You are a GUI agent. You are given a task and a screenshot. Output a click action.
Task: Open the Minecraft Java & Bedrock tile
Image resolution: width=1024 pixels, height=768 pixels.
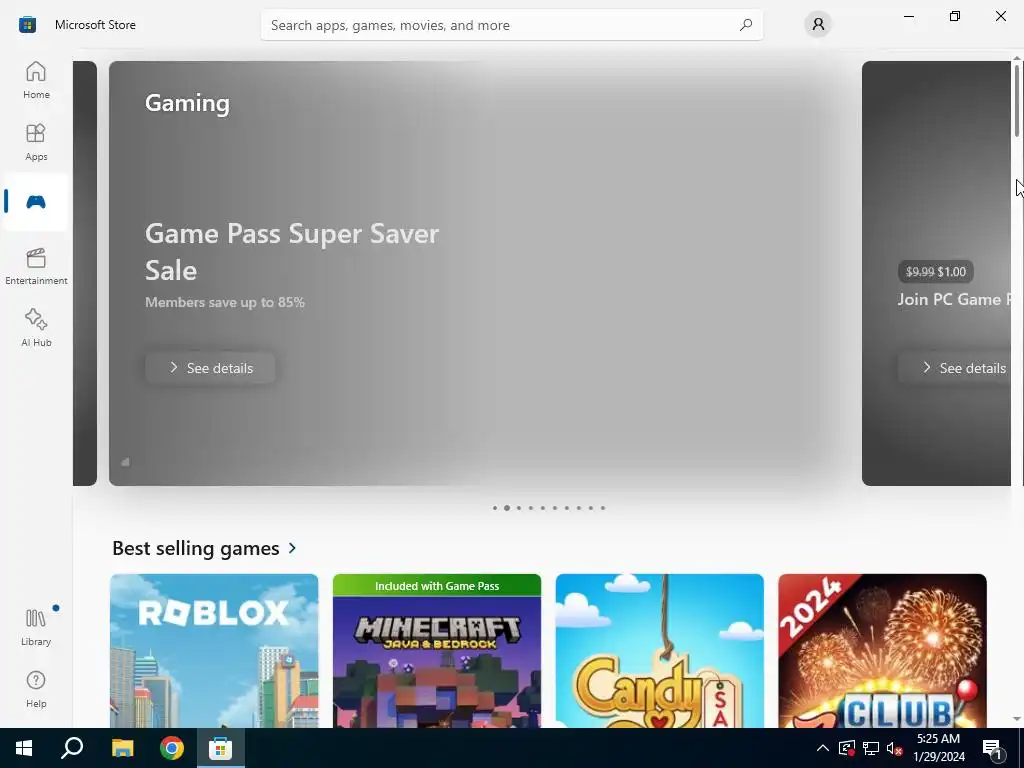pyautogui.click(x=437, y=650)
